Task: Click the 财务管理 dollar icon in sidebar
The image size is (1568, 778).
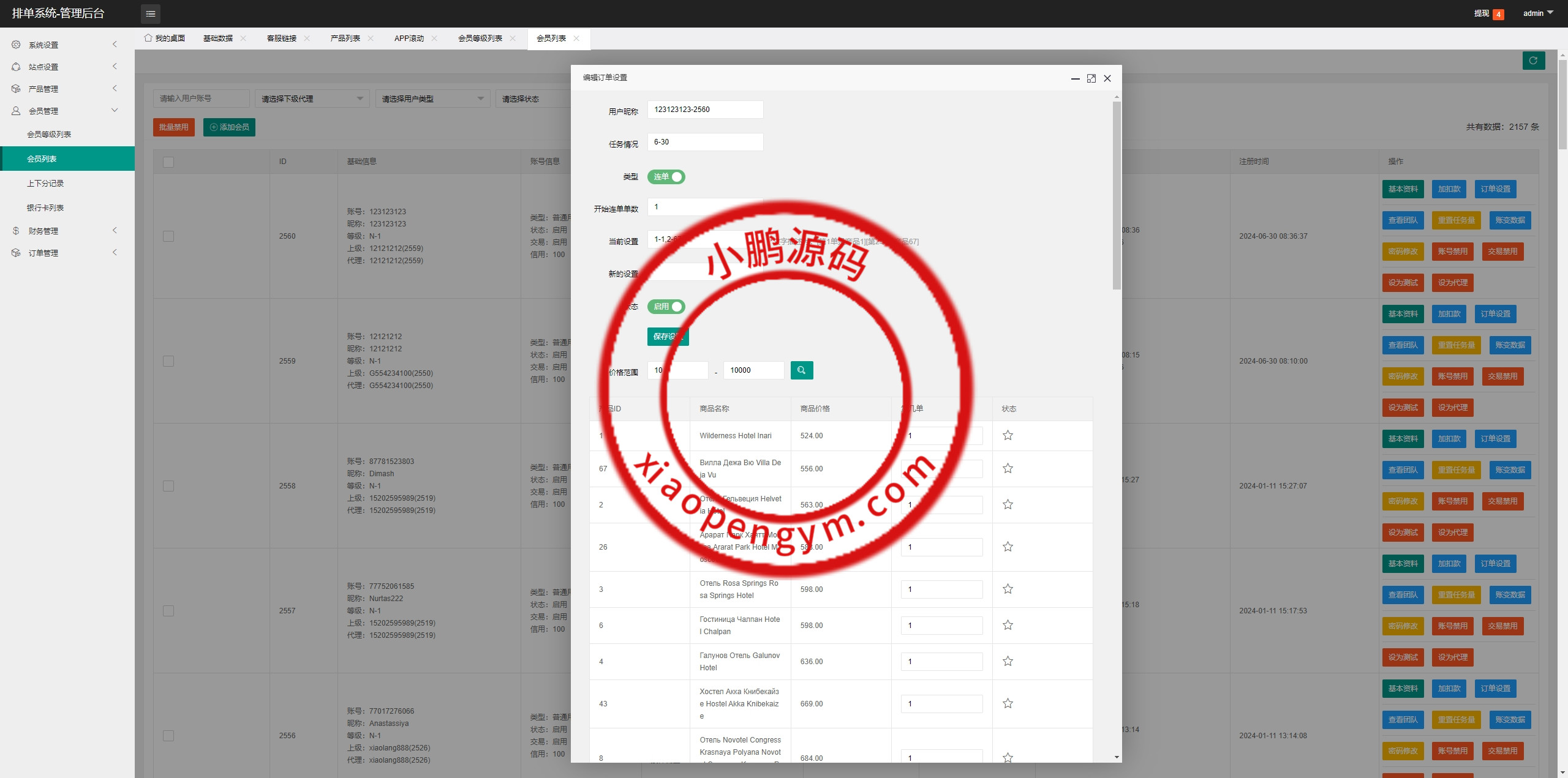Action: click(x=17, y=231)
